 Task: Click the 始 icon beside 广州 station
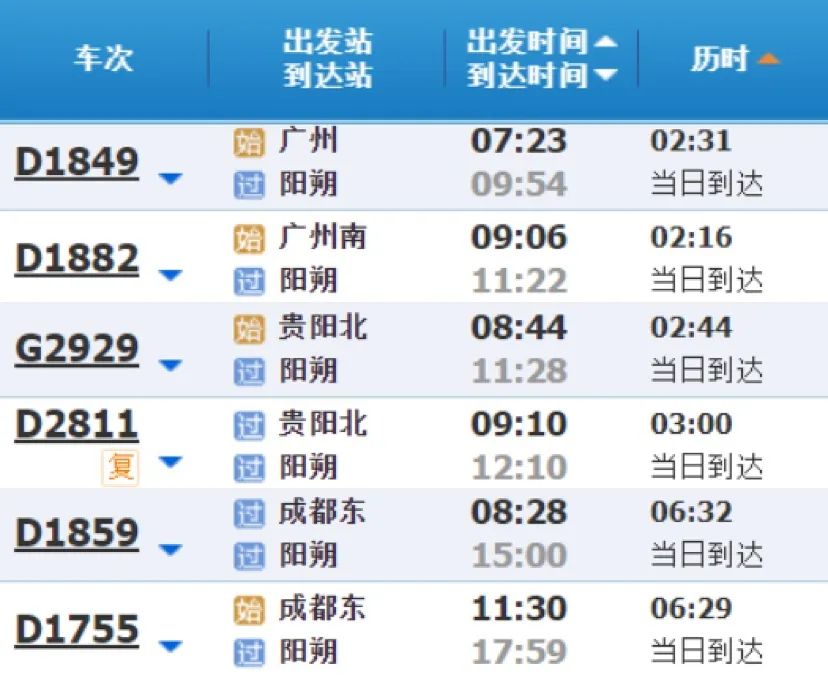(x=249, y=142)
